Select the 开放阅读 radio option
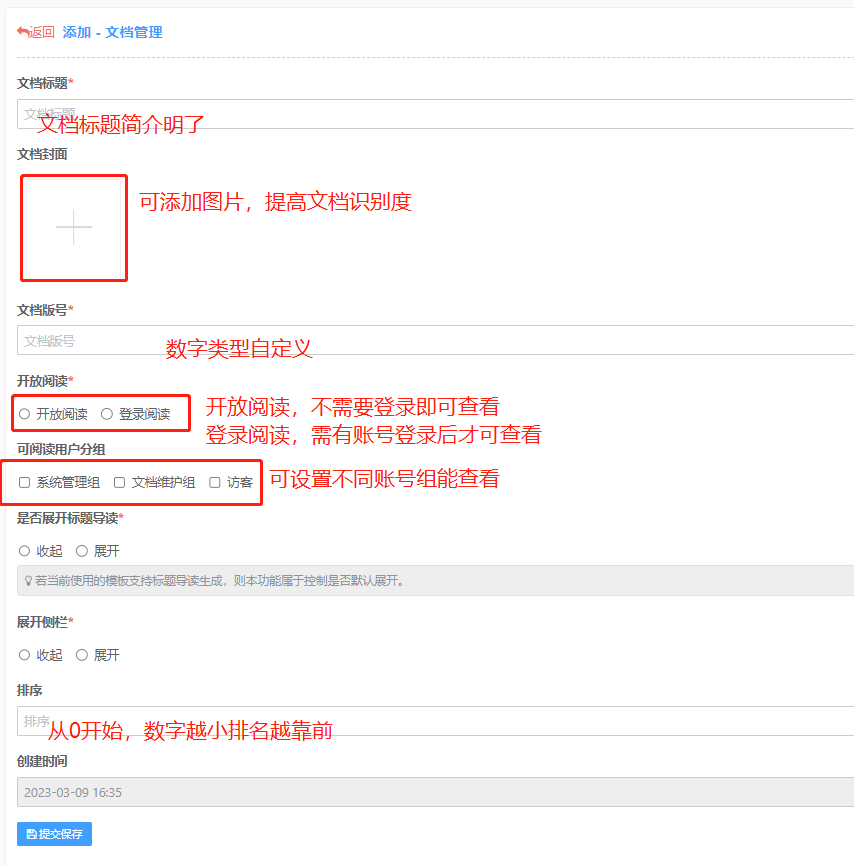 tap(24, 414)
